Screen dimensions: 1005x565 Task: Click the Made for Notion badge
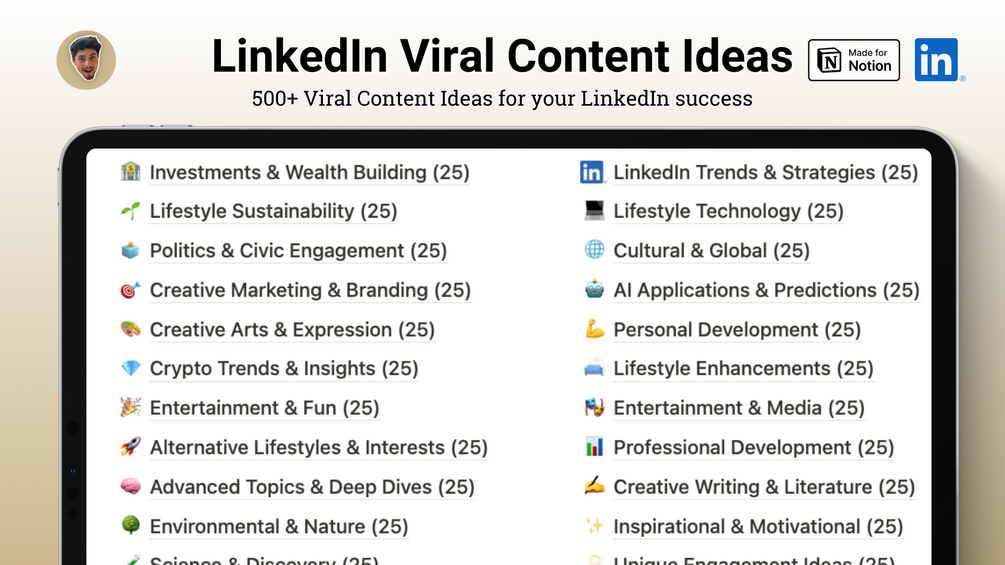pyautogui.click(x=854, y=60)
